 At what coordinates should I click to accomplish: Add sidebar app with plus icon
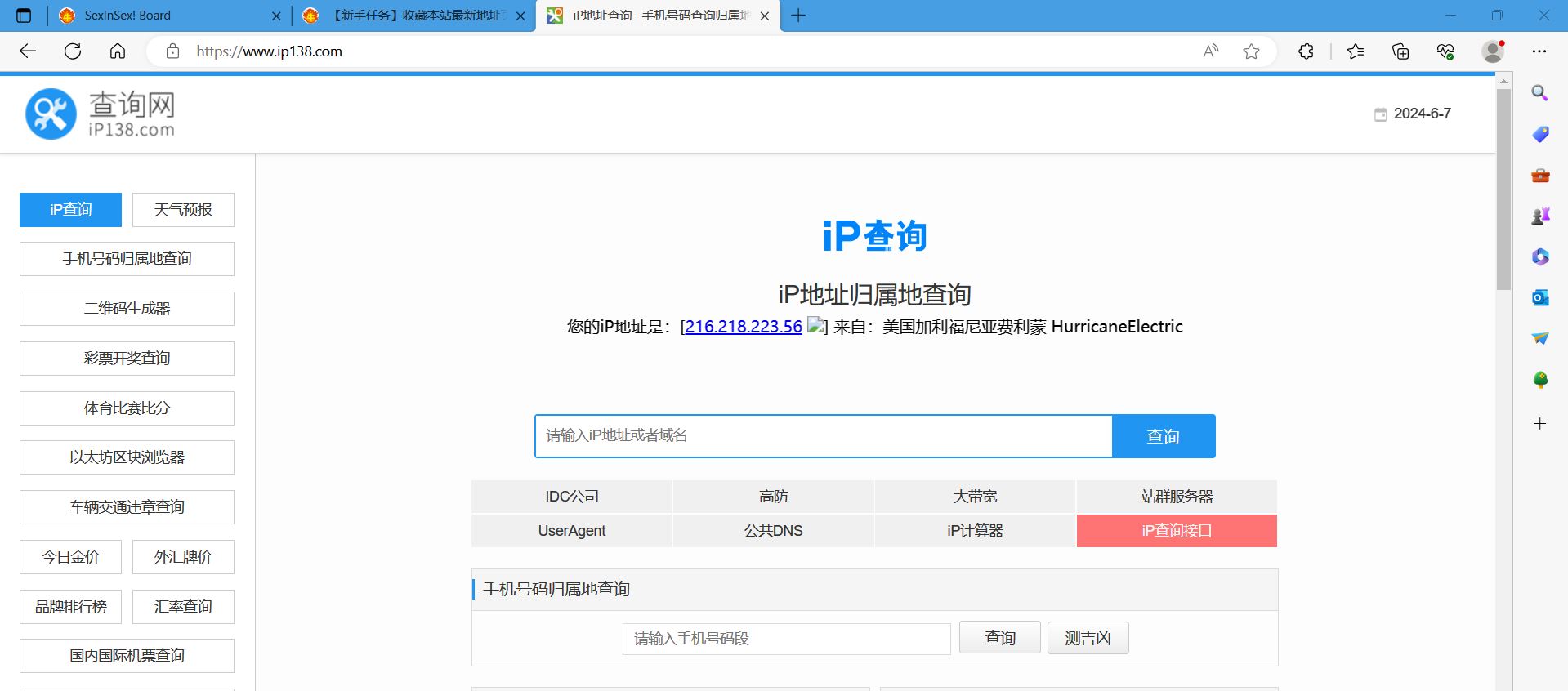(1540, 423)
